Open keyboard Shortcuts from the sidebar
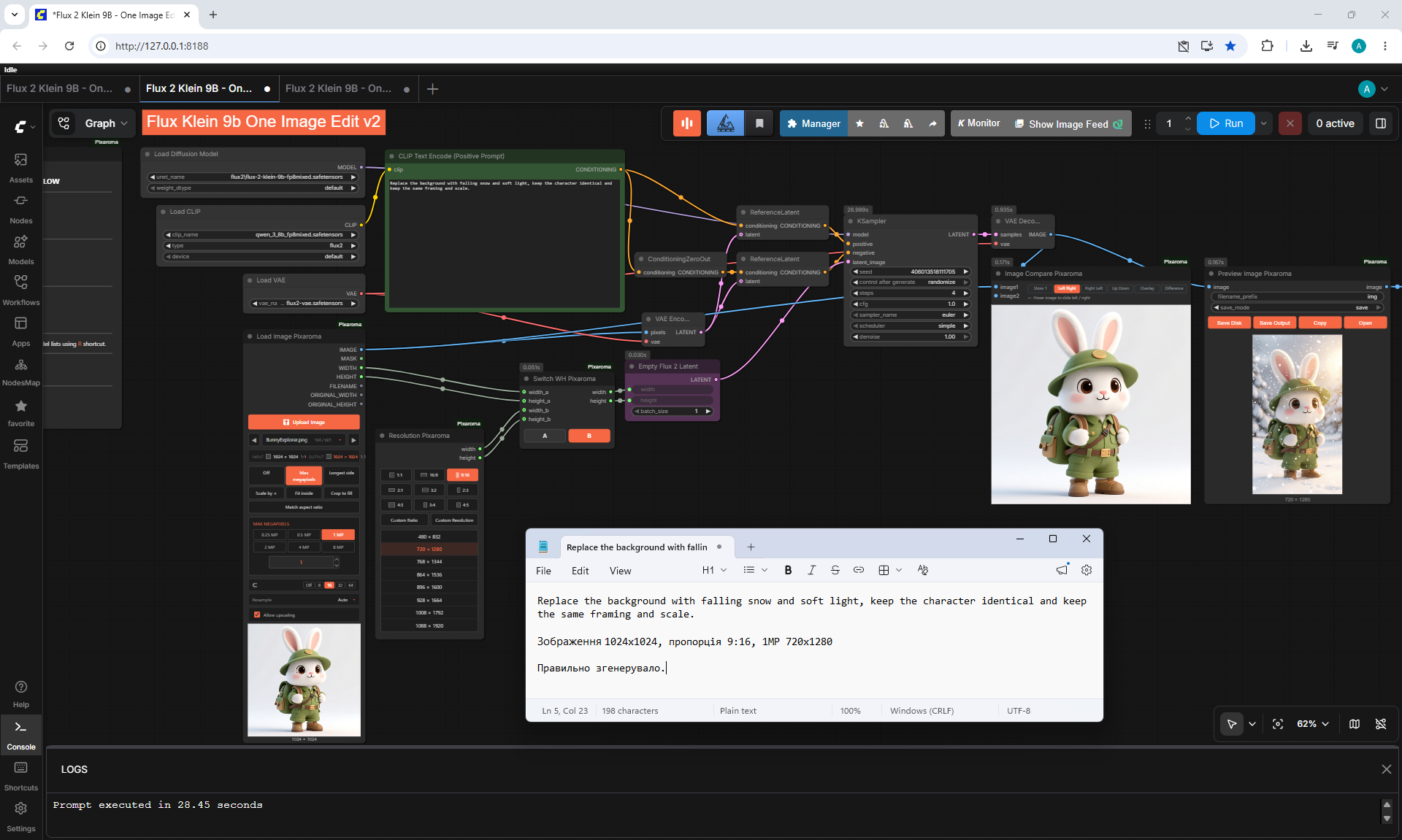 pyautogui.click(x=20, y=776)
